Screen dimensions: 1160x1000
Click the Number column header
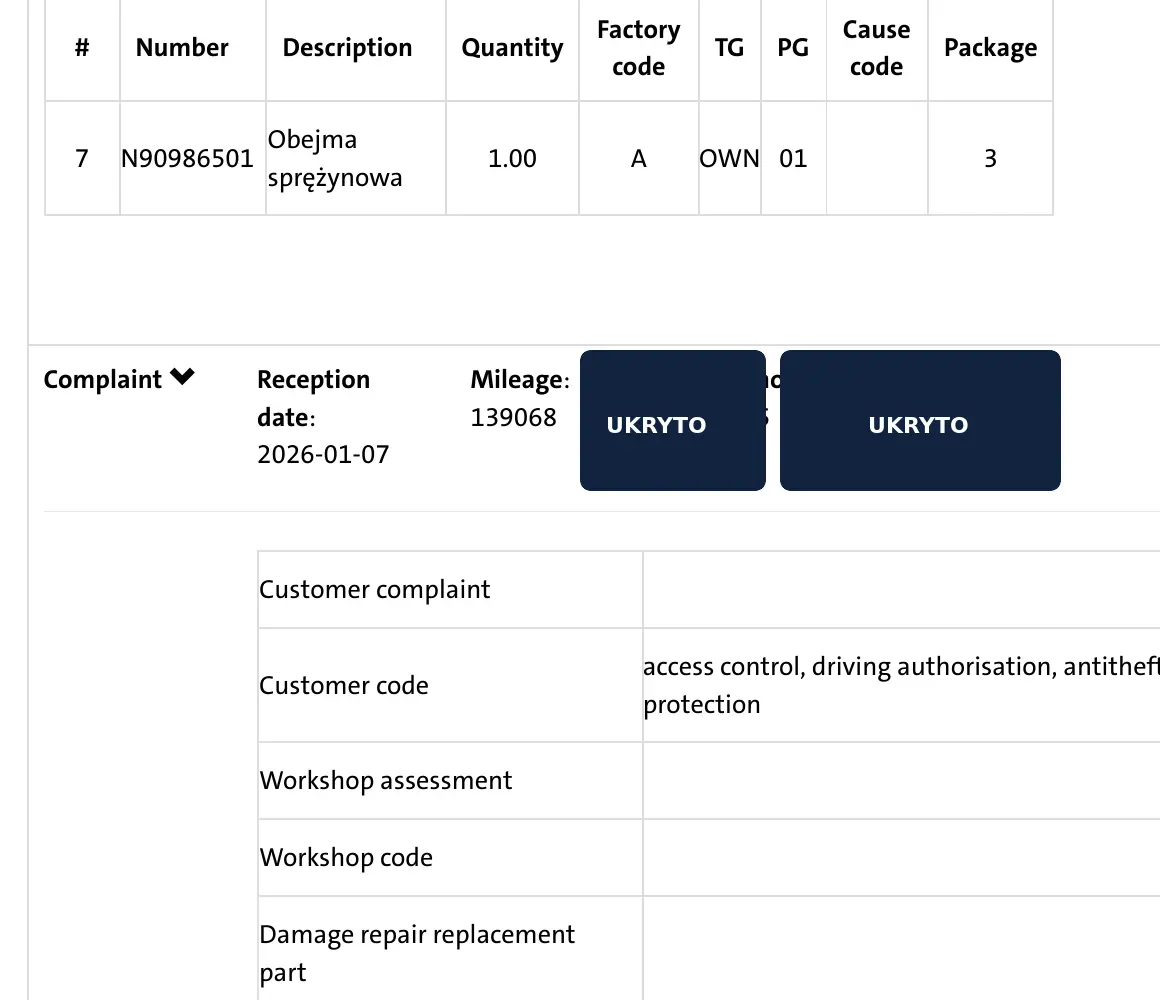tap(182, 47)
